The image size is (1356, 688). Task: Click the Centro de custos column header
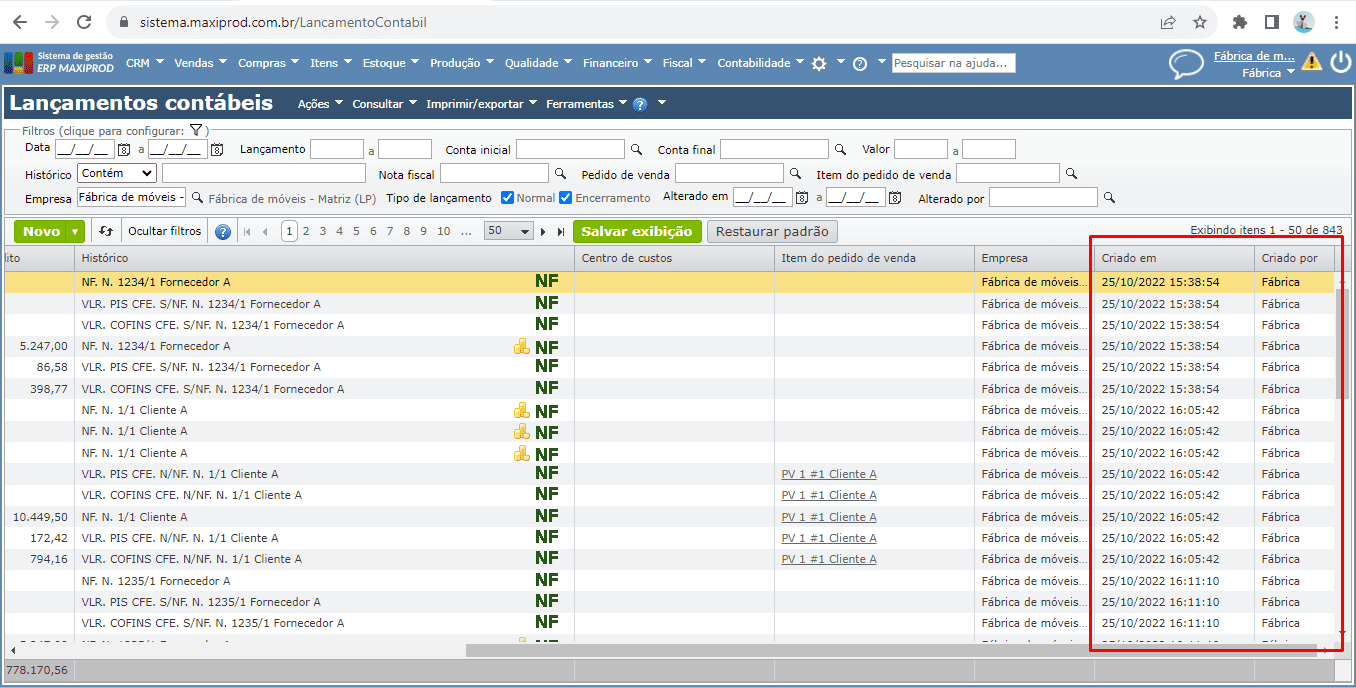(x=674, y=259)
